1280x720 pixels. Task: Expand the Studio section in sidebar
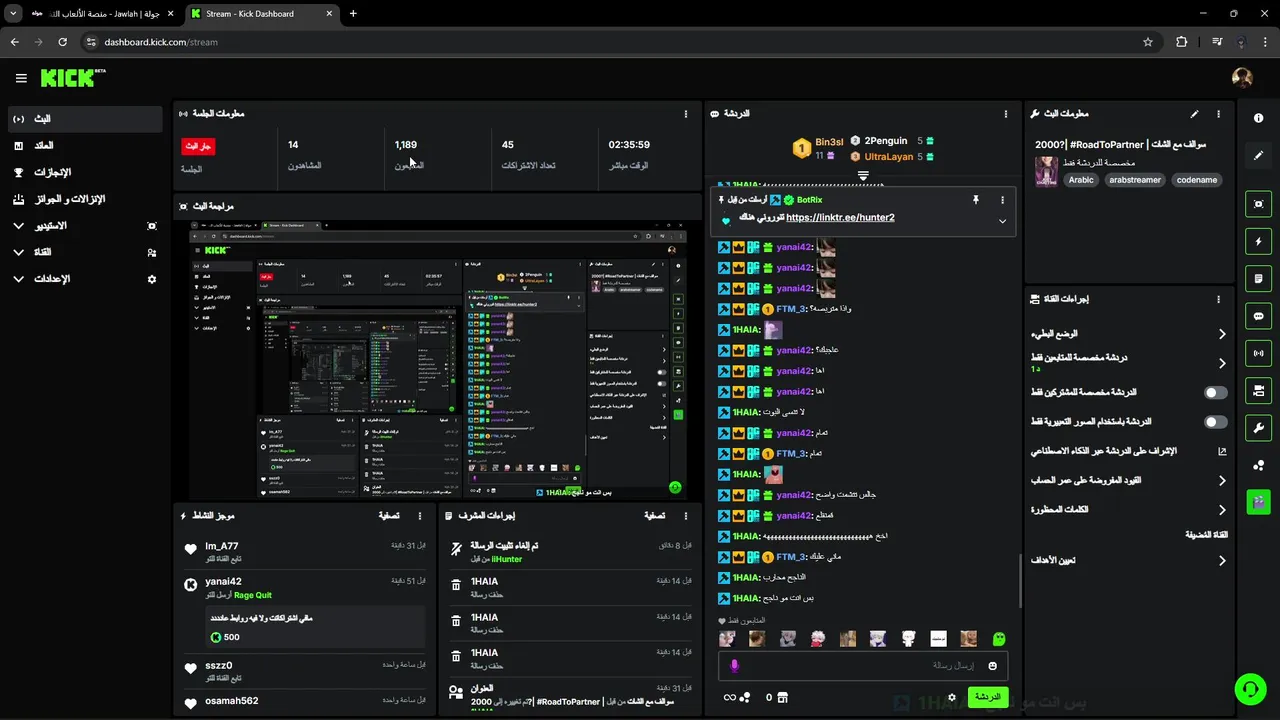click(18, 226)
